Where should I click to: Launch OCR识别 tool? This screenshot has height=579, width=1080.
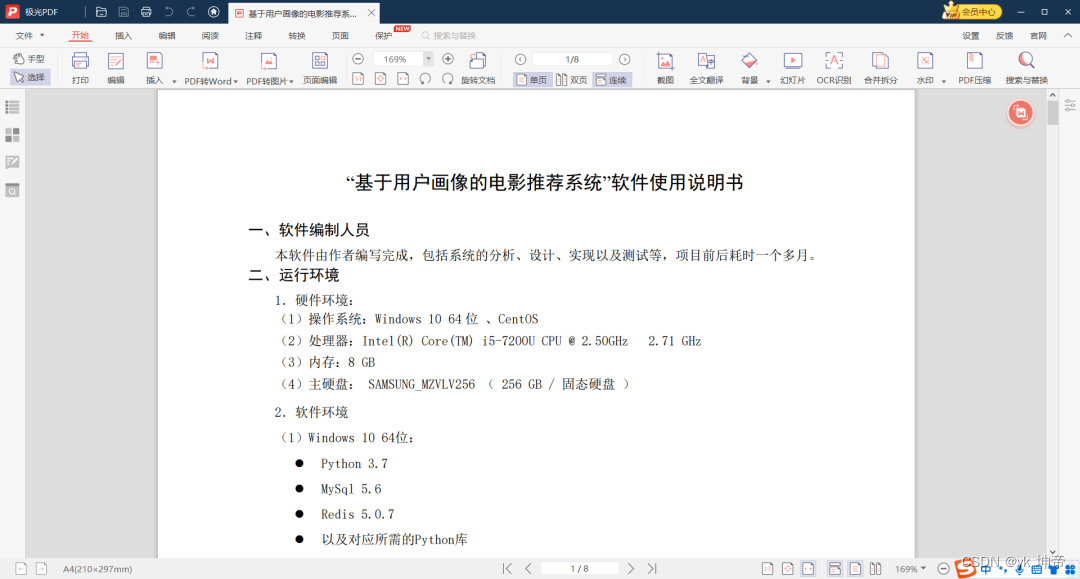(x=833, y=68)
